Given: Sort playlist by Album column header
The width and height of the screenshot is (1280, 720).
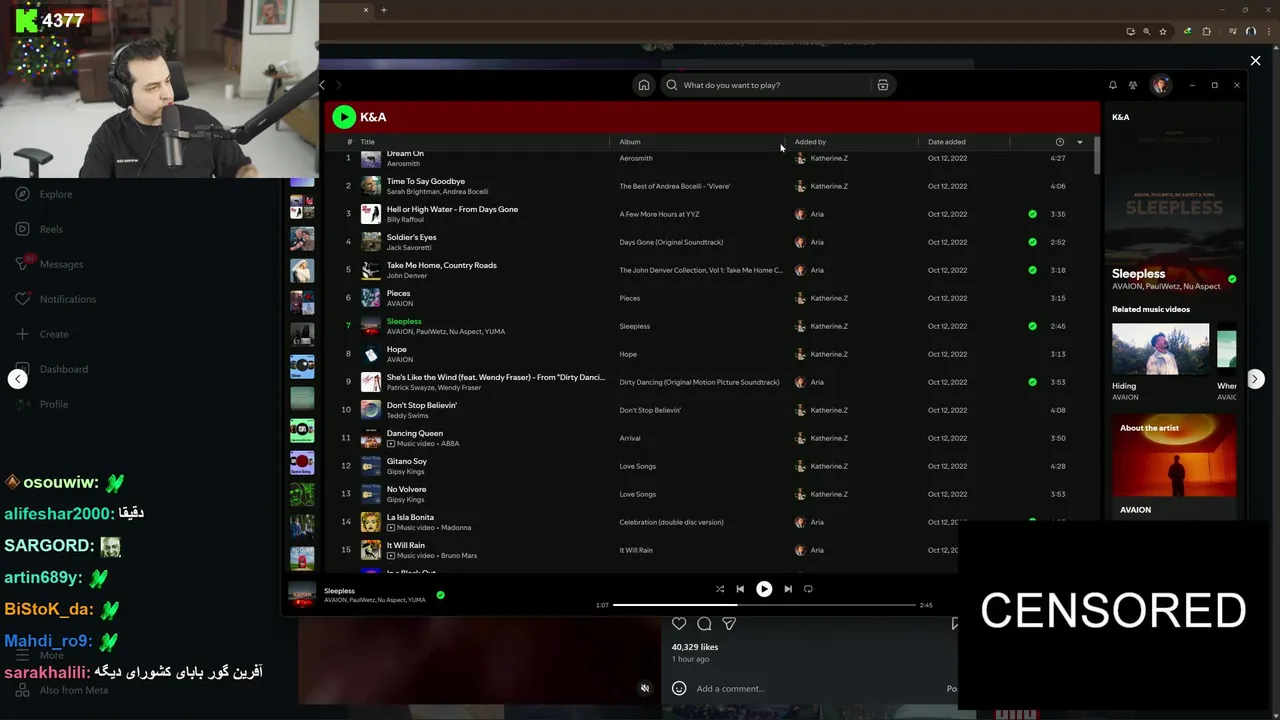Looking at the screenshot, I should click(630, 142).
